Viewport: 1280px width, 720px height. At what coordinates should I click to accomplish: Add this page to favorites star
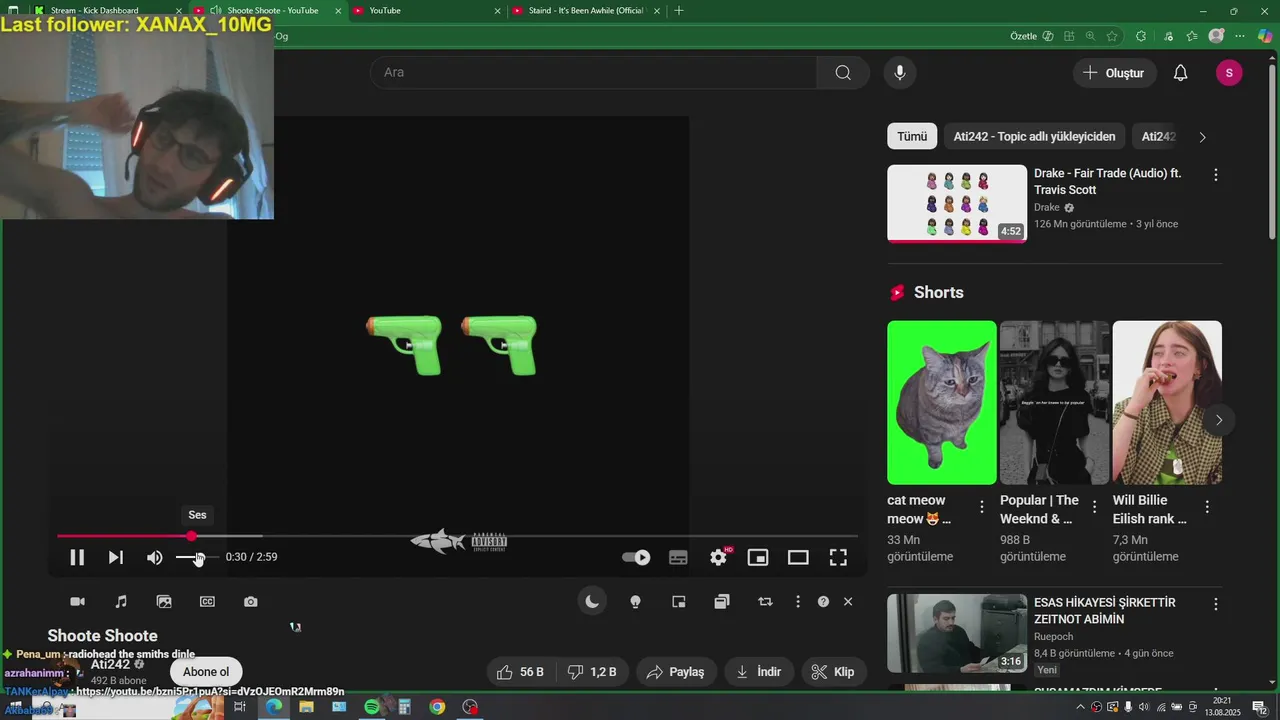tap(1112, 36)
